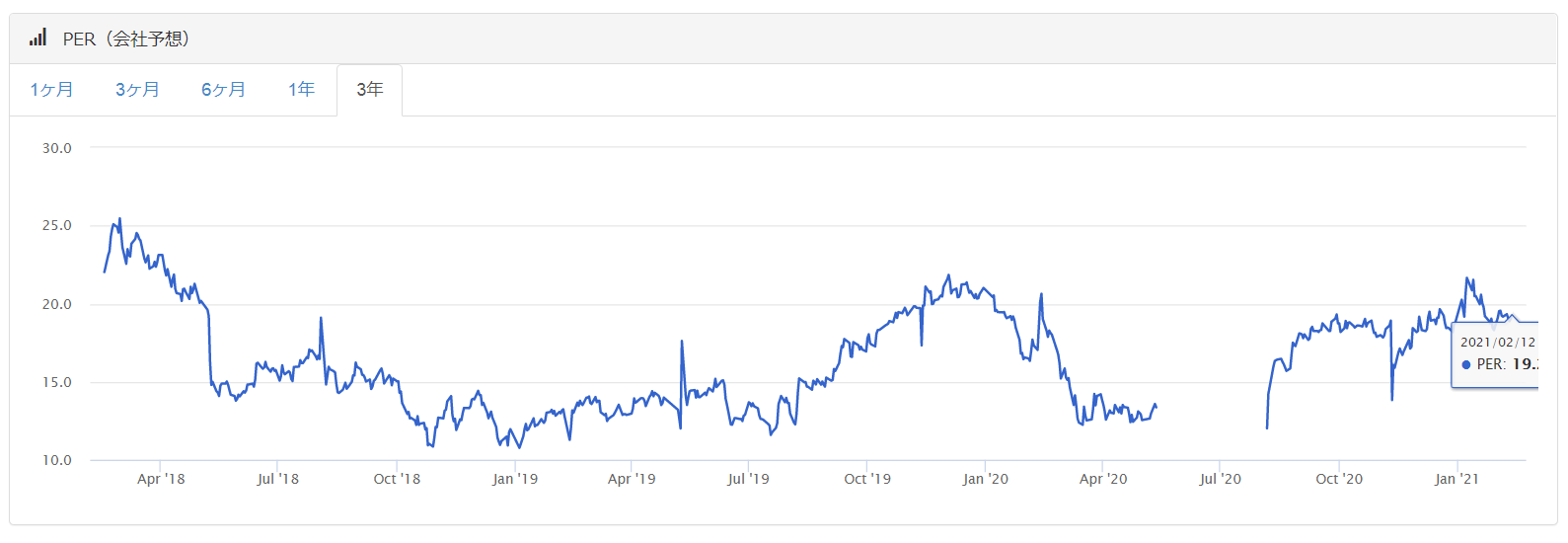This screenshot has width=1568, height=543.
Task: Click the Jul '18 x-axis label
Action: click(277, 479)
